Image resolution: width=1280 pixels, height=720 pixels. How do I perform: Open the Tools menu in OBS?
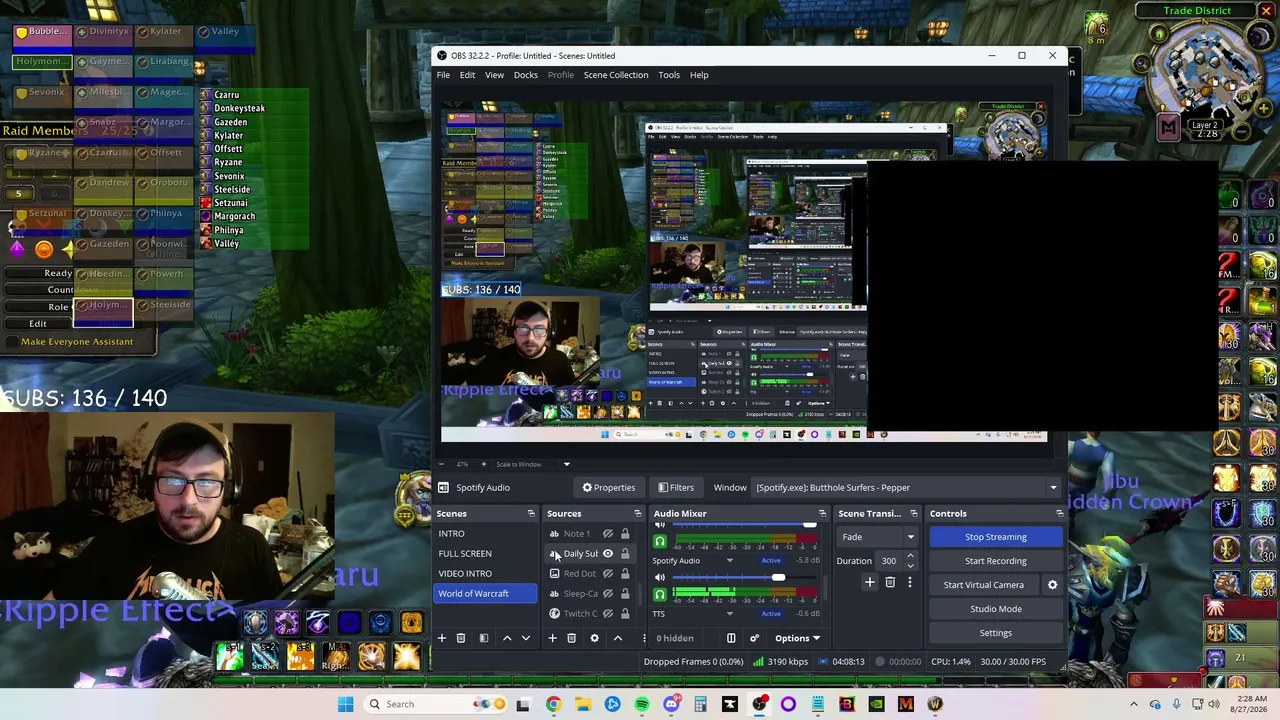click(x=669, y=75)
